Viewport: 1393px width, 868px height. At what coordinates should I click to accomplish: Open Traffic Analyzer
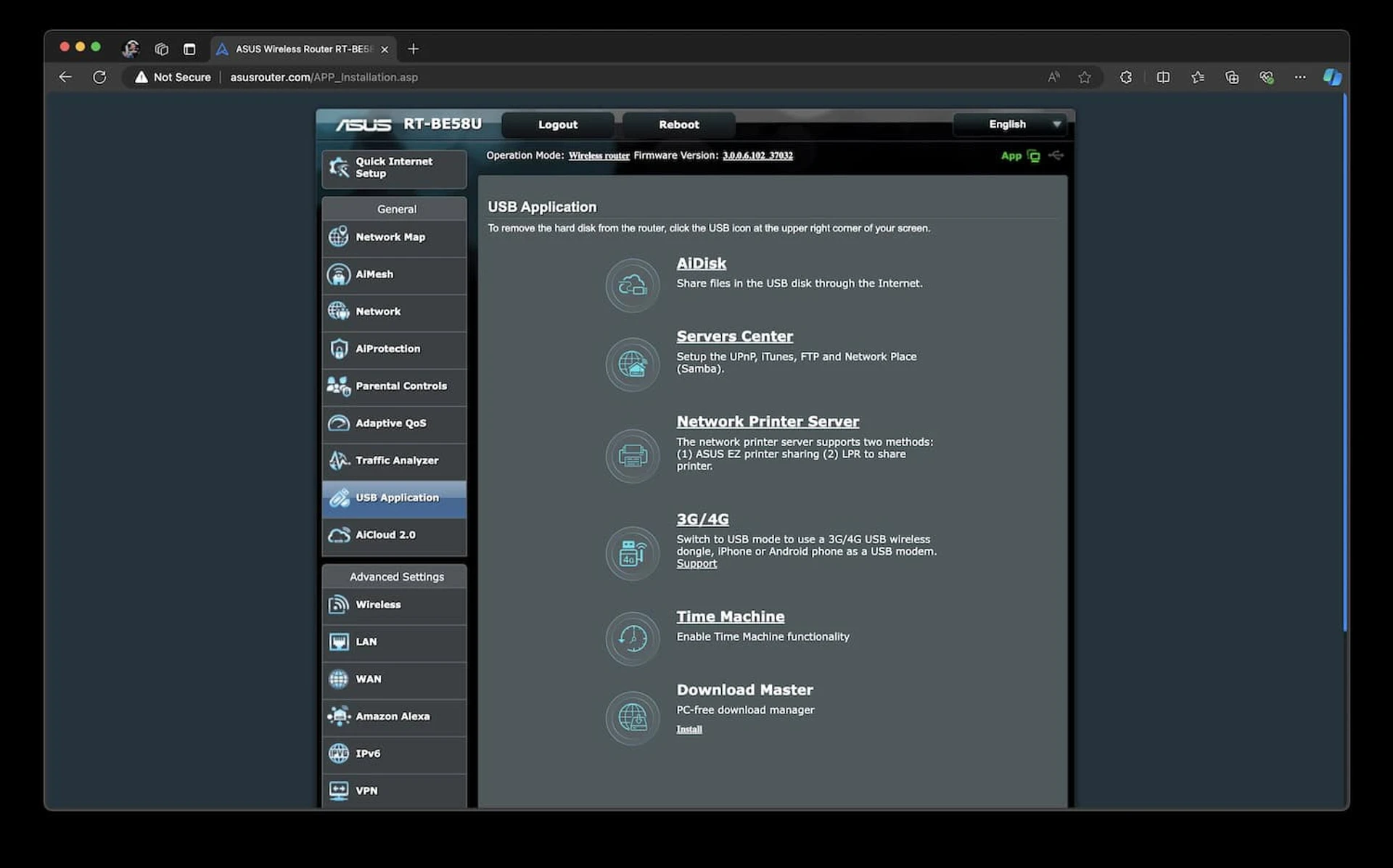394,460
